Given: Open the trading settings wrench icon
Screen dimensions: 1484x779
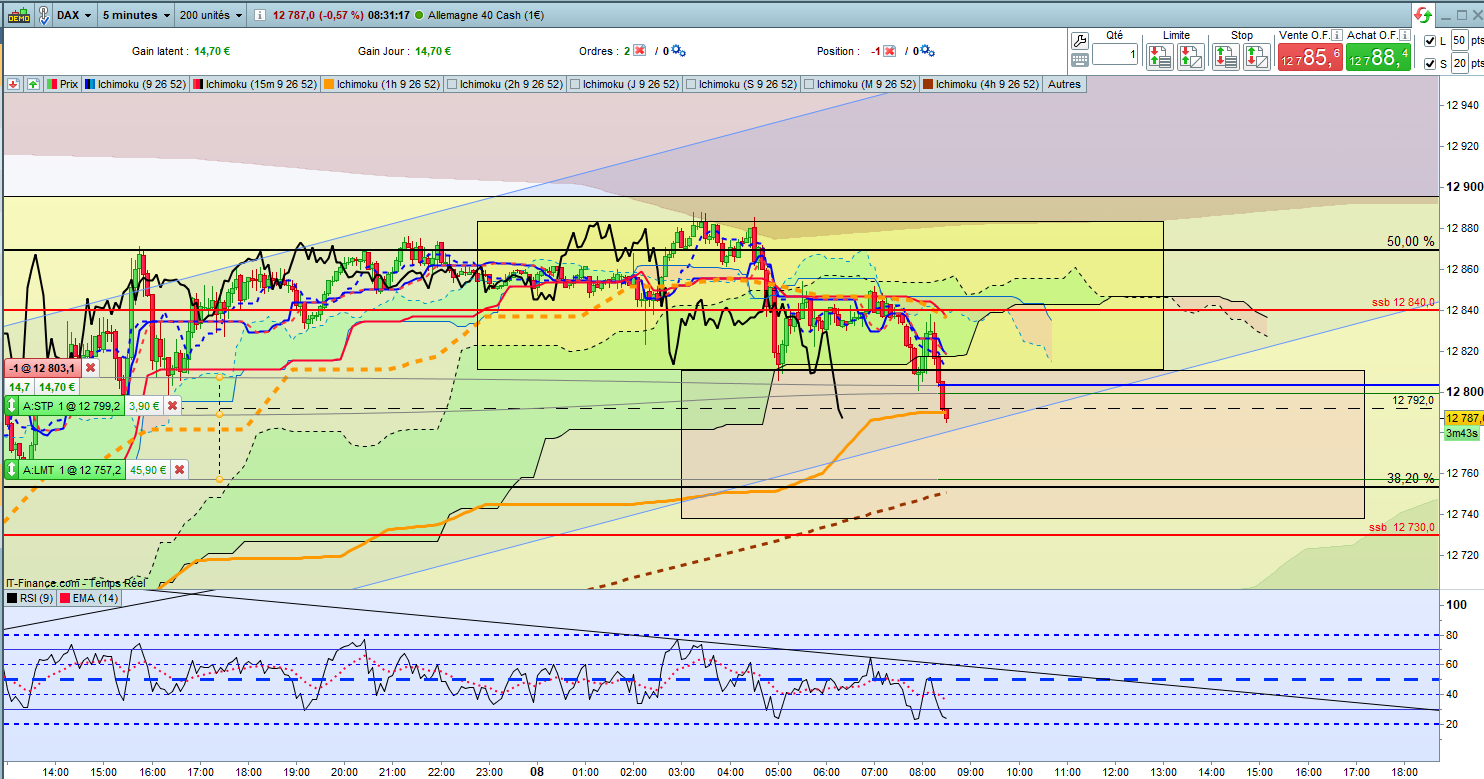Looking at the screenshot, I should (1079, 41).
